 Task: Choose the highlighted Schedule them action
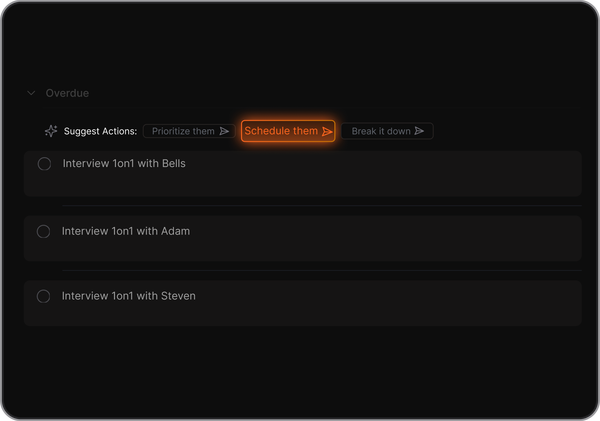coord(281,131)
